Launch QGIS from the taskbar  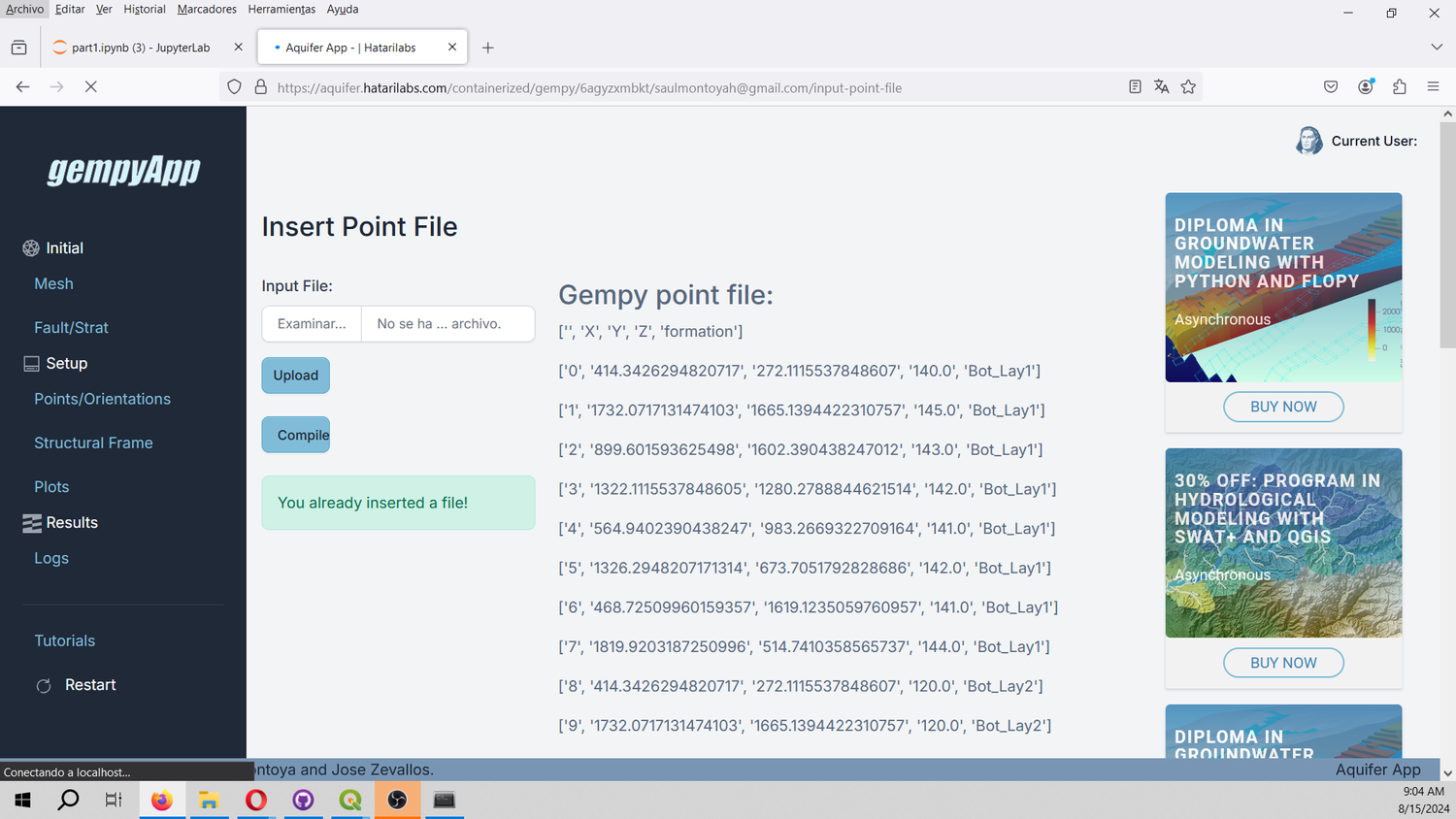349,800
